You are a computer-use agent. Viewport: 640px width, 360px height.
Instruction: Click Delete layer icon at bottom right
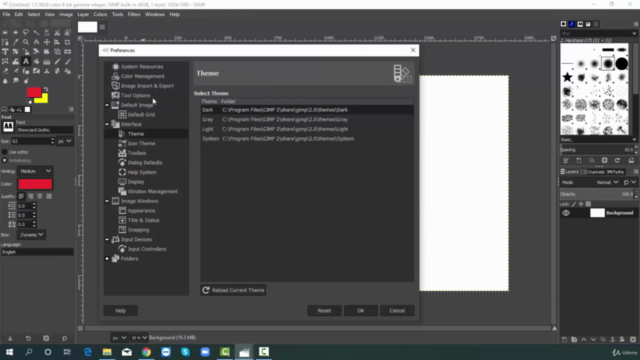tap(633, 339)
